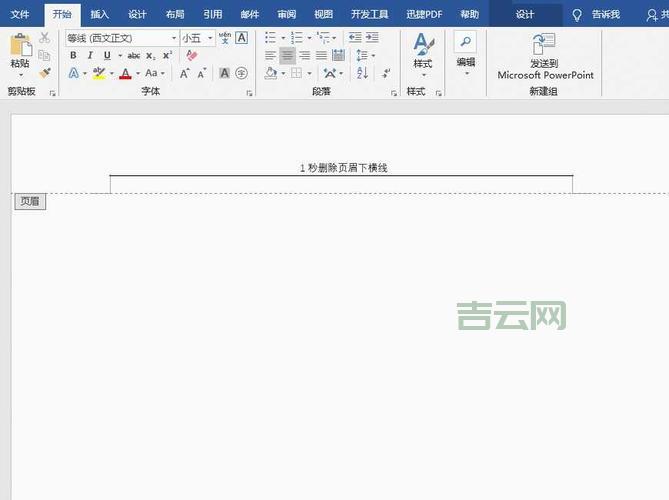Screen dimensions: 669x500
Task: Switch to the 审阅 Review tab
Action: (286, 15)
